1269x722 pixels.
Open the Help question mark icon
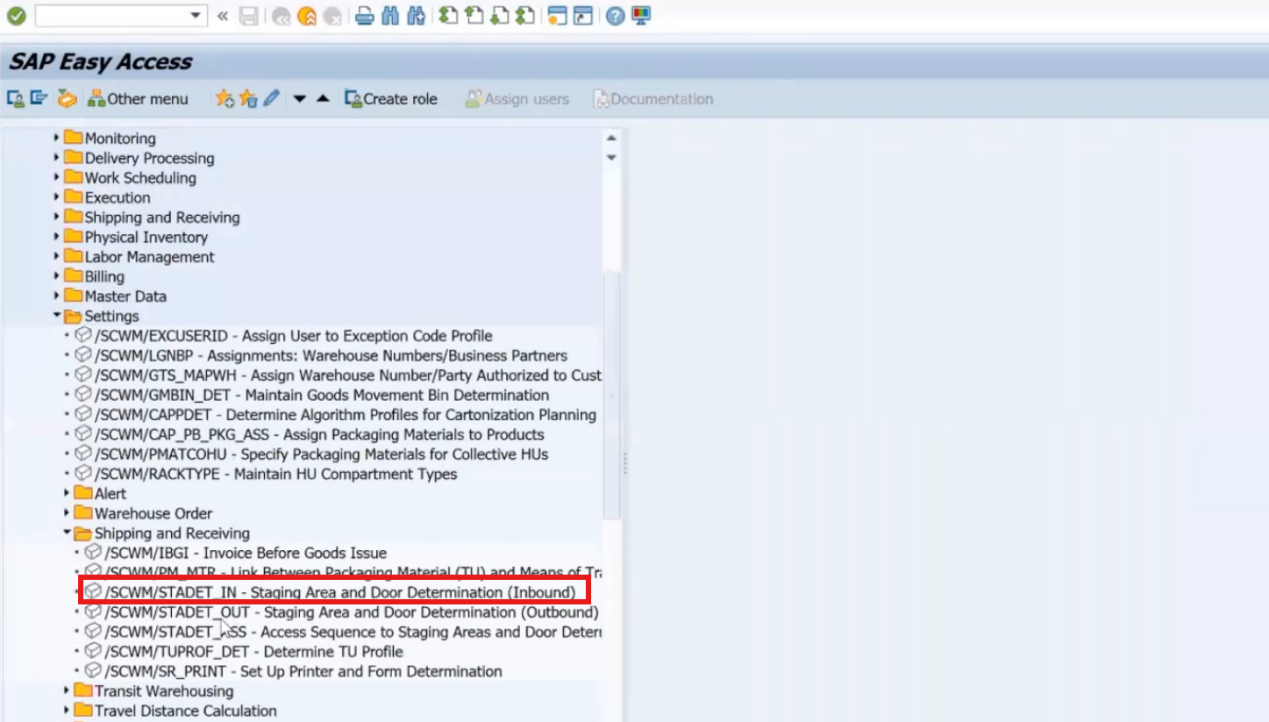pyautogui.click(x=615, y=16)
